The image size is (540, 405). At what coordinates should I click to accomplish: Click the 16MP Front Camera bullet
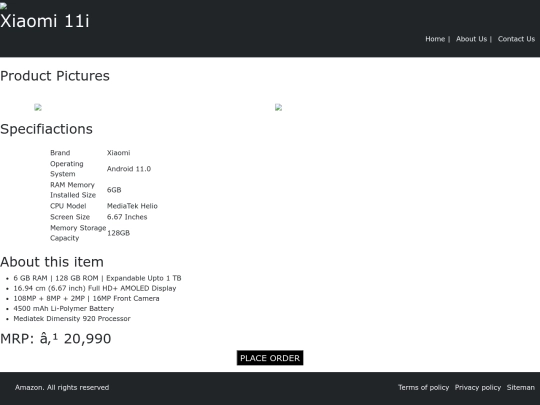[x=86, y=298]
